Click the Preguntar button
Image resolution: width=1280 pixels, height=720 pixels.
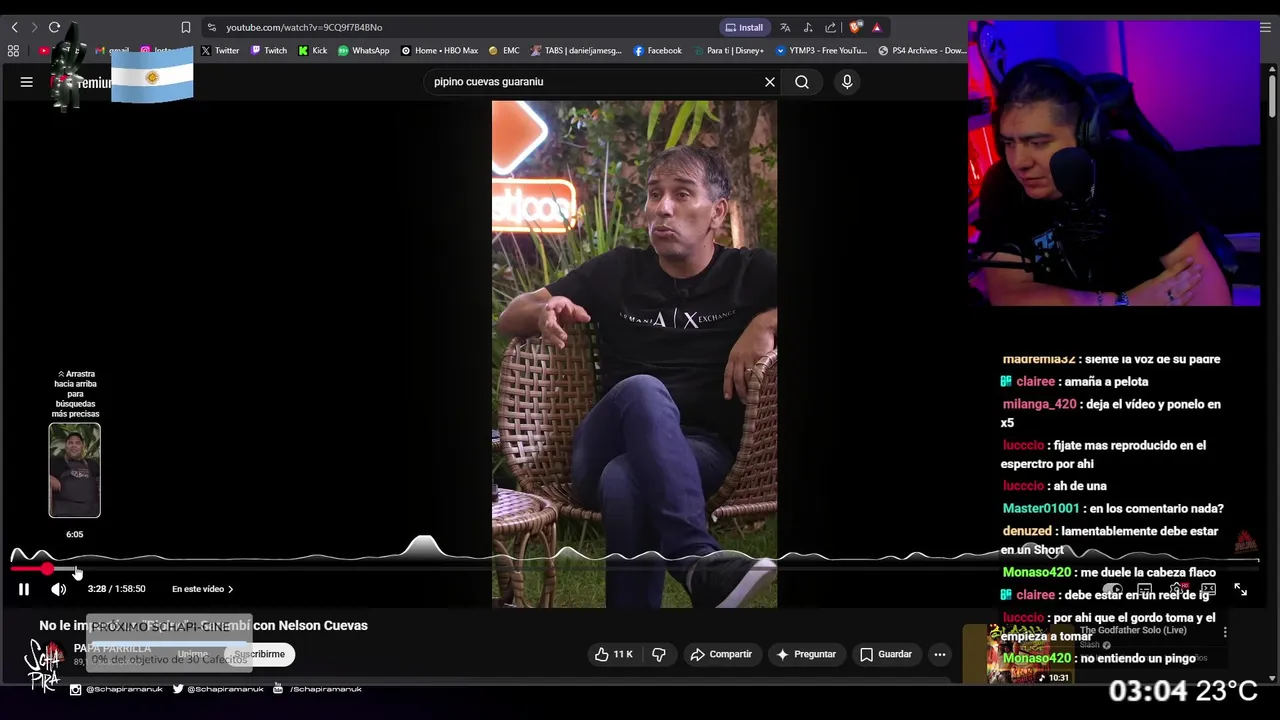pyautogui.click(x=806, y=654)
